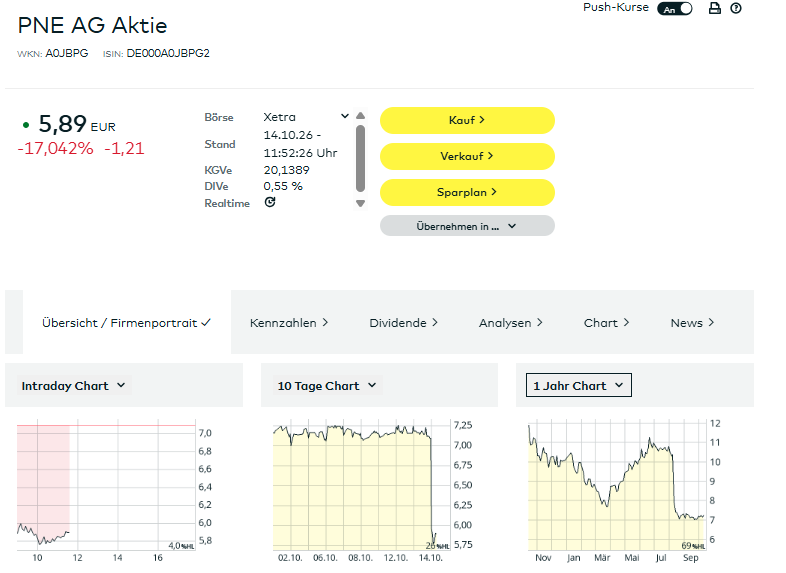The image size is (786, 573).
Task: Open the help question mark icon
Action: click(735, 8)
